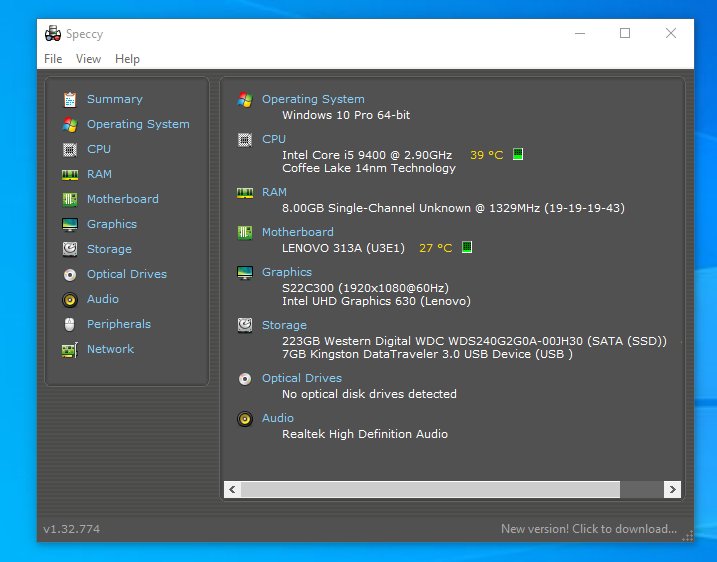Screen dimensions: 717x562
Task: Open Graphics section from sidebar
Action: pos(112,224)
